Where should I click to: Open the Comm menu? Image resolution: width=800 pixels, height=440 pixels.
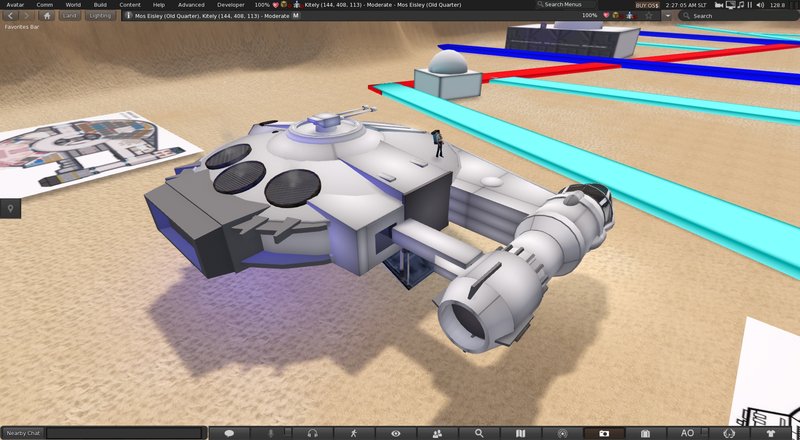[44, 5]
